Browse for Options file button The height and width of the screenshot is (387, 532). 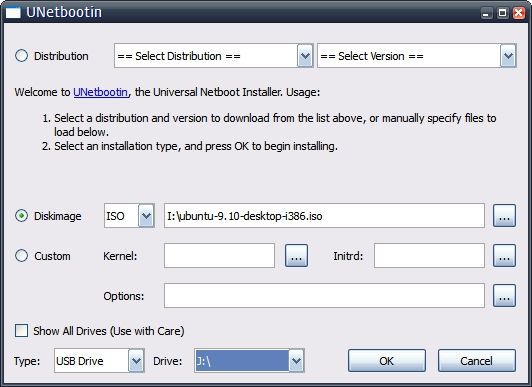505,296
